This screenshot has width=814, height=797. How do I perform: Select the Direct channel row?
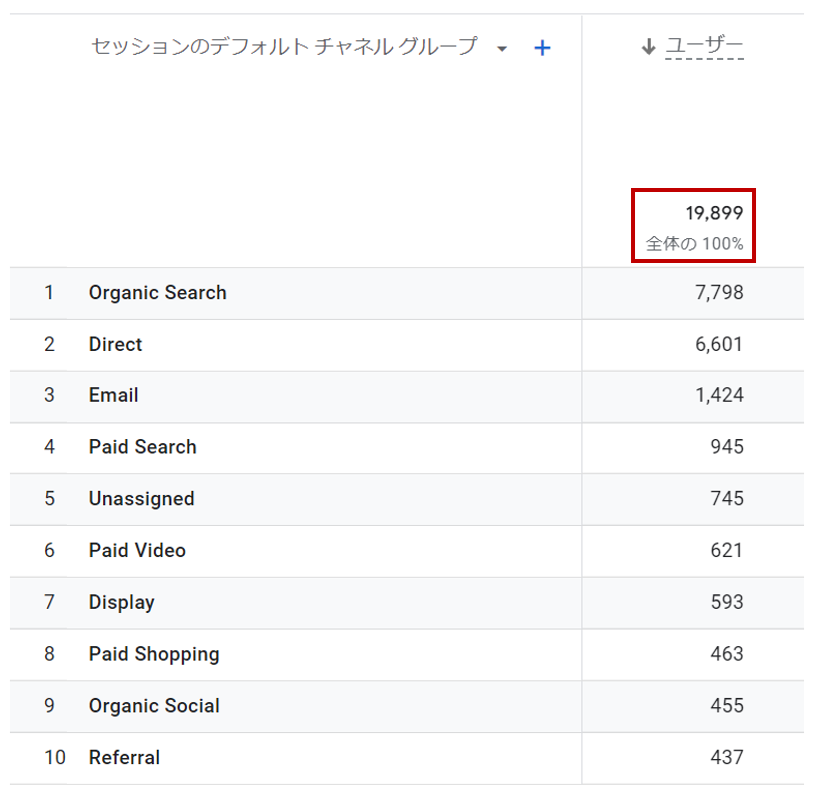click(x=406, y=345)
